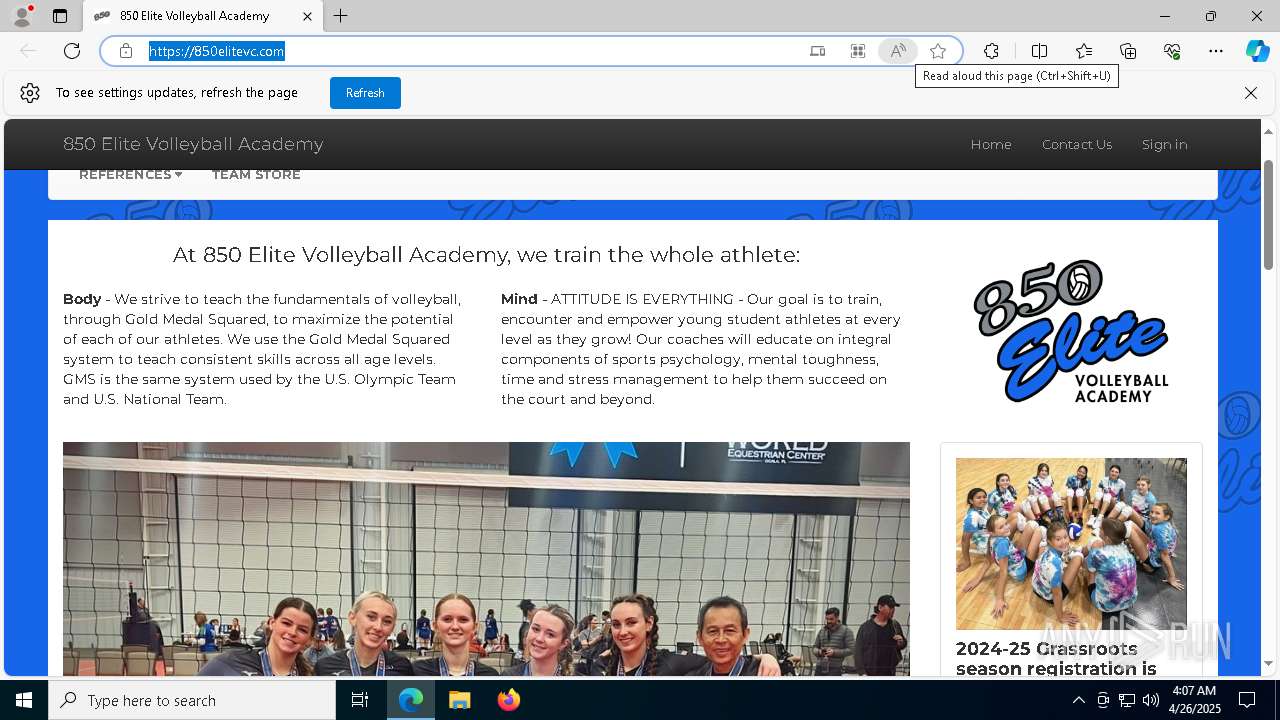The image size is (1280, 720).
Task: Click the 'Body' paragraph heading text
Action: pos(82,299)
